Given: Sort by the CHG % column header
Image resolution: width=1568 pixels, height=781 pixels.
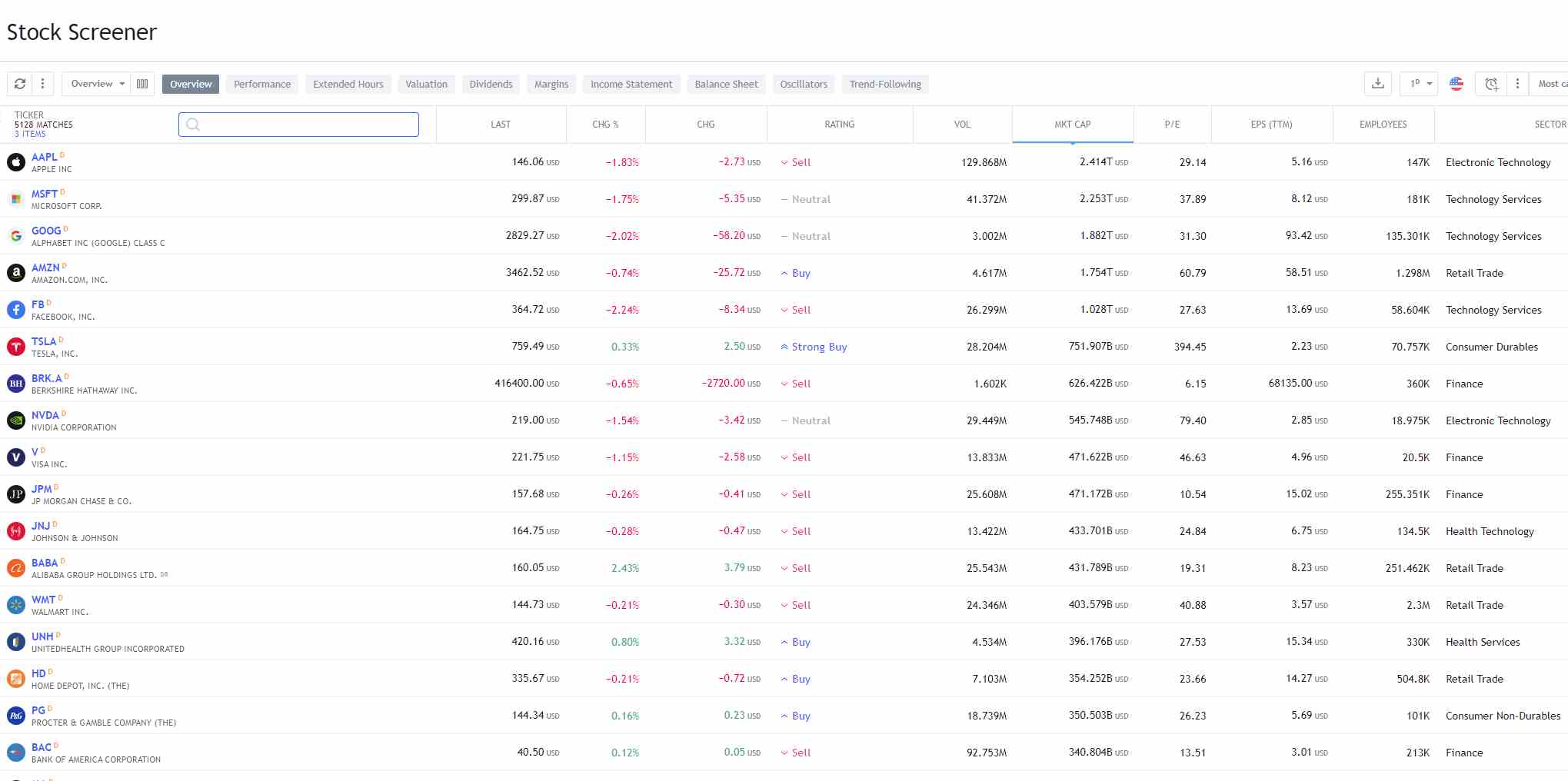Looking at the screenshot, I should tap(605, 125).
